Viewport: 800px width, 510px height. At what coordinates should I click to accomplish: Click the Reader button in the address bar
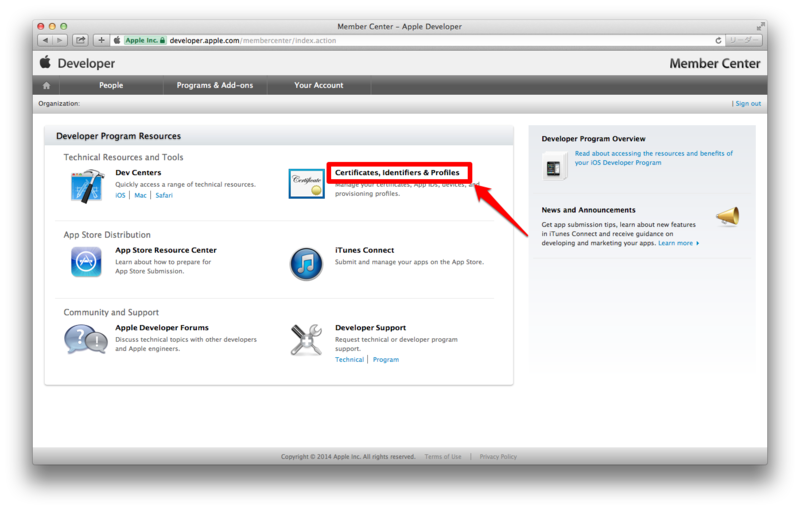click(743, 40)
